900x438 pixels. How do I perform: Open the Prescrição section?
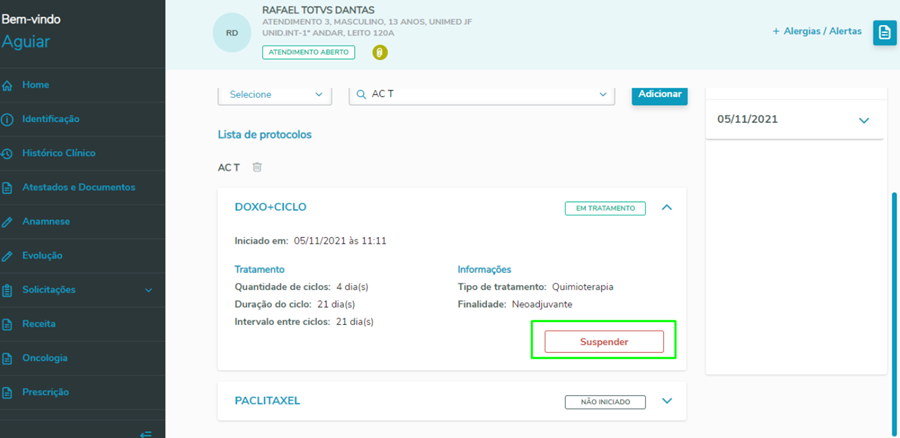point(45,392)
